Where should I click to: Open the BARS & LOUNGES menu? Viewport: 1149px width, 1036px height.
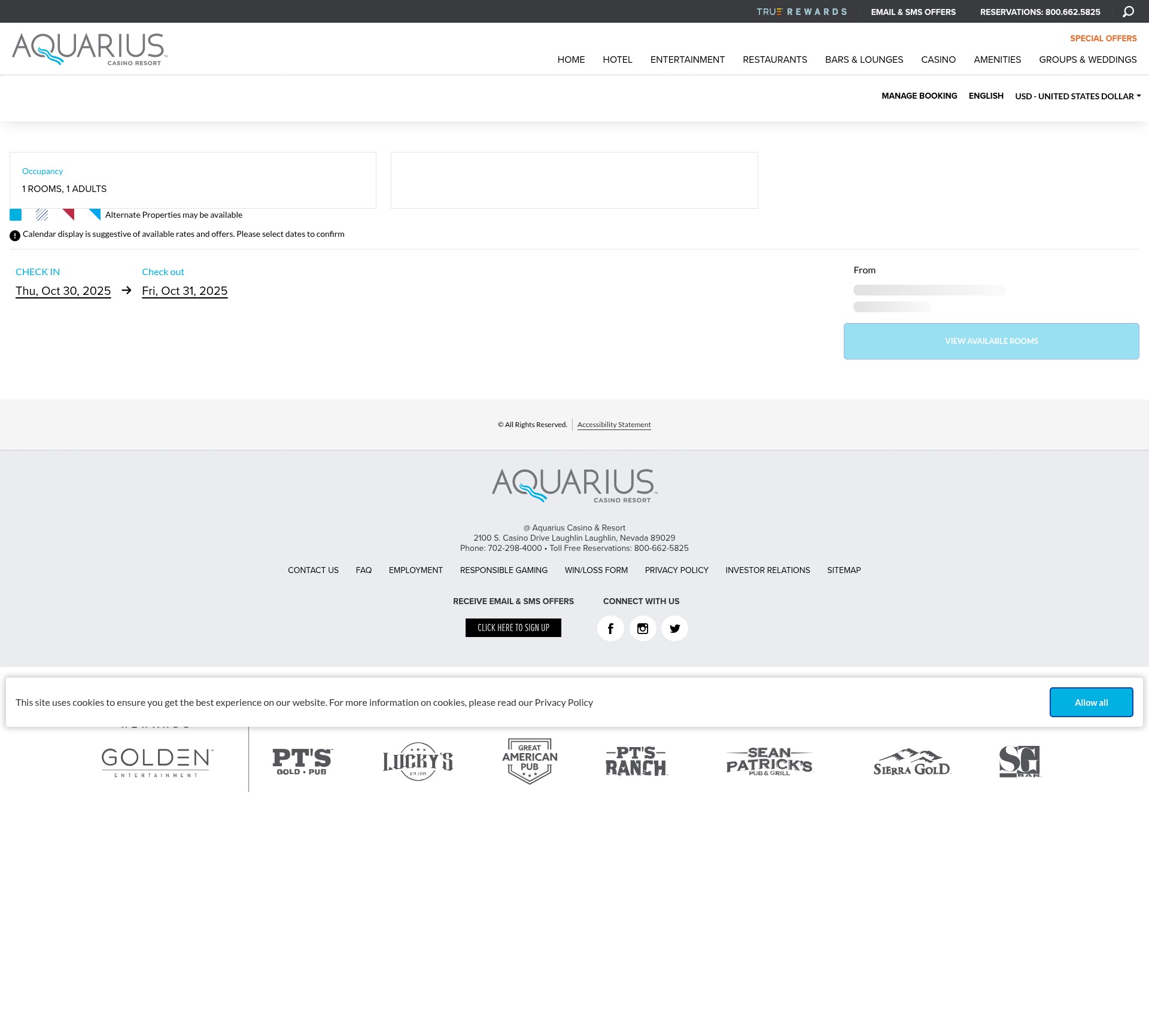[x=864, y=60]
